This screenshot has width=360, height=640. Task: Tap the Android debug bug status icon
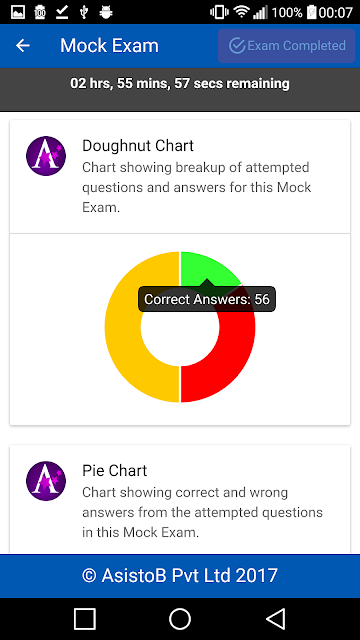pyautogui.click(x=106, y=12)
